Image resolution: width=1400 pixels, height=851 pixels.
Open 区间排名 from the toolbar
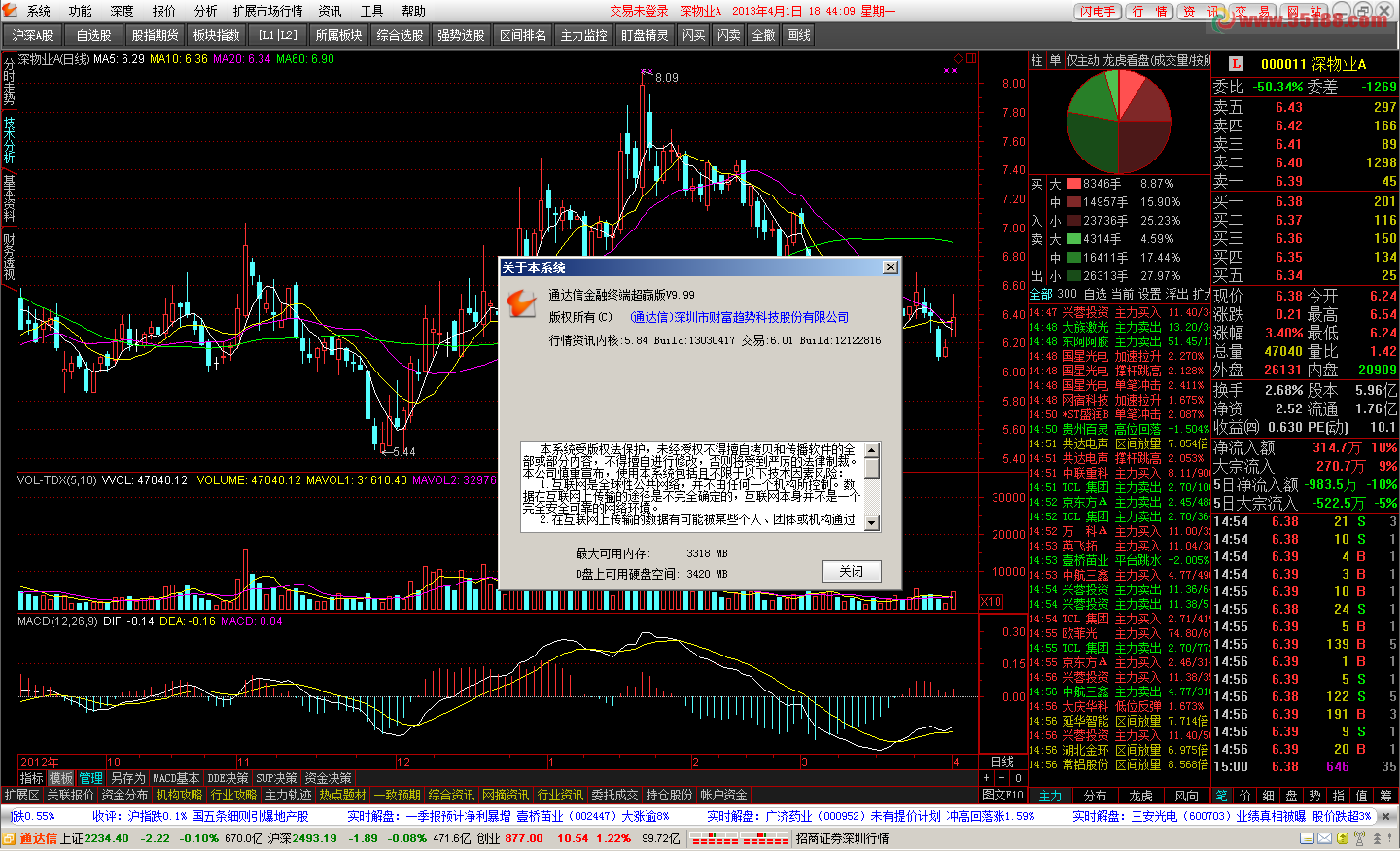point(523,35)
